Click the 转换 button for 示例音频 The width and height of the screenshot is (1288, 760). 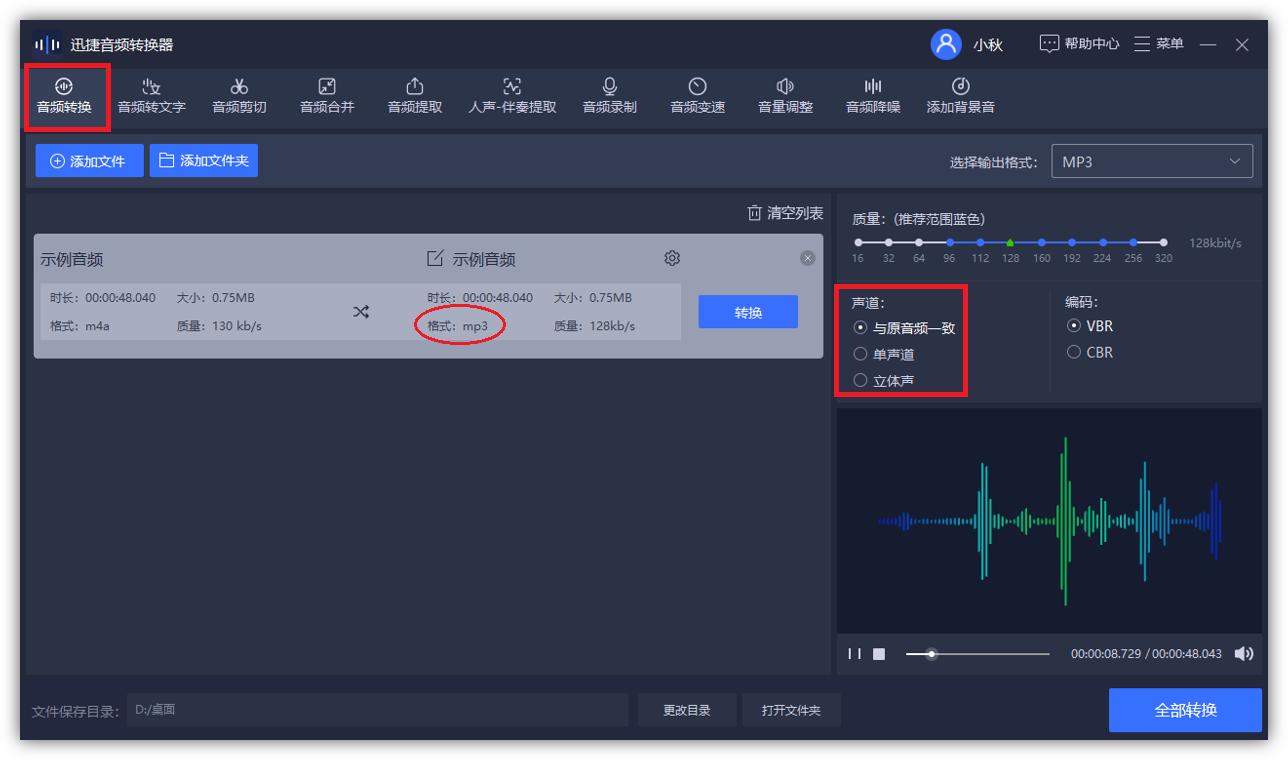(748, 311)
